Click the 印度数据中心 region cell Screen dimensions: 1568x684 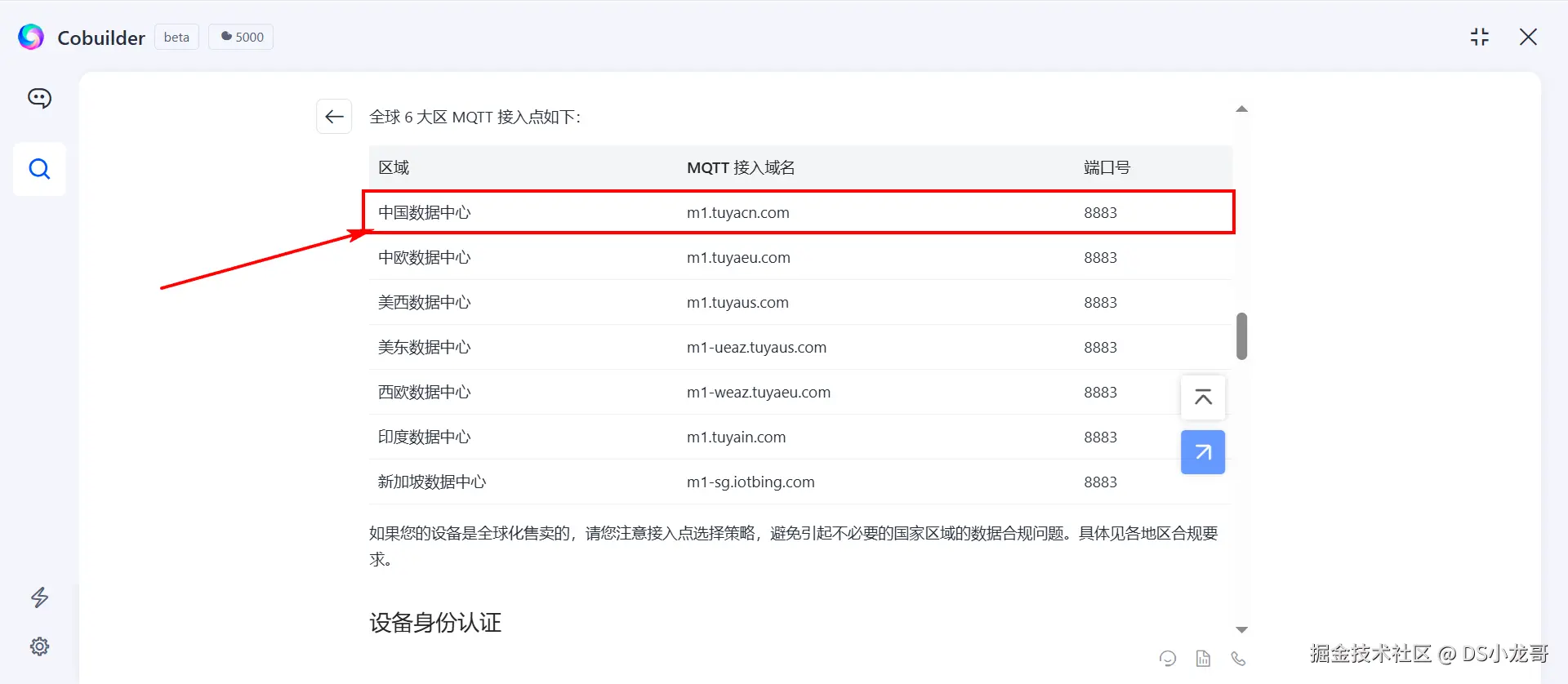pos(425,437)
